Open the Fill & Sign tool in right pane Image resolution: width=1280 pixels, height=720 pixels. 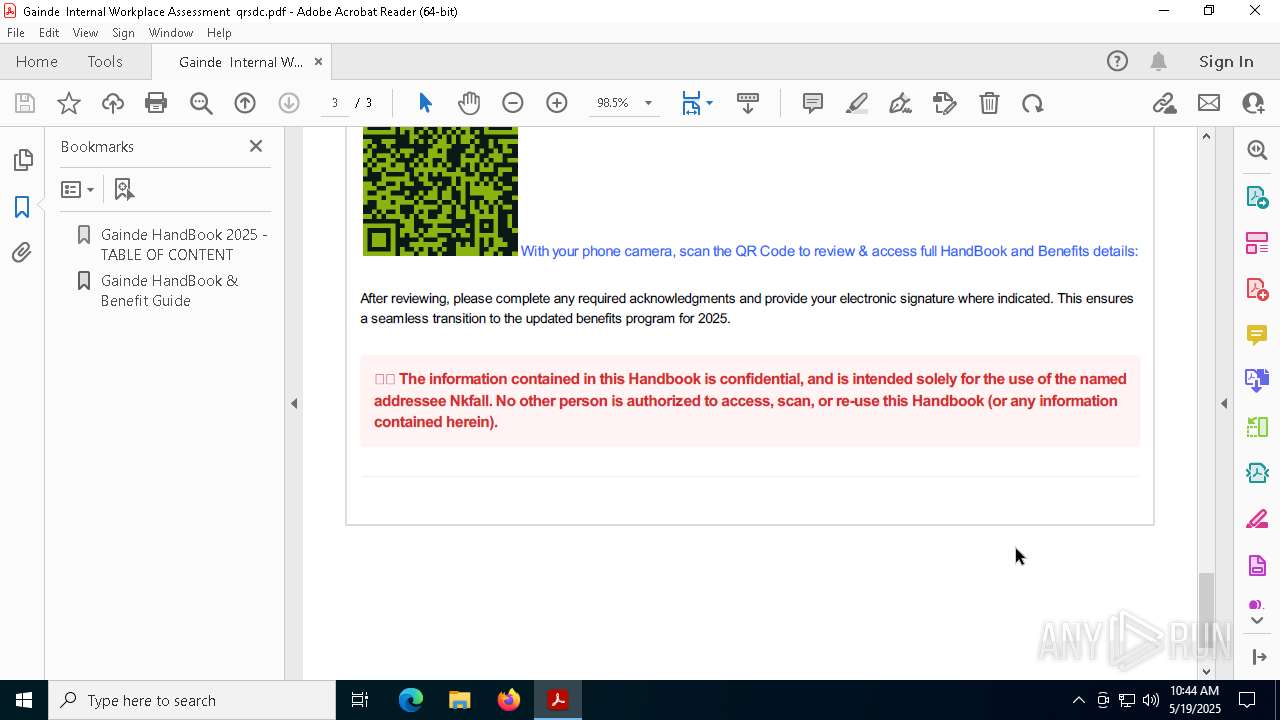tap(1257, 520)
